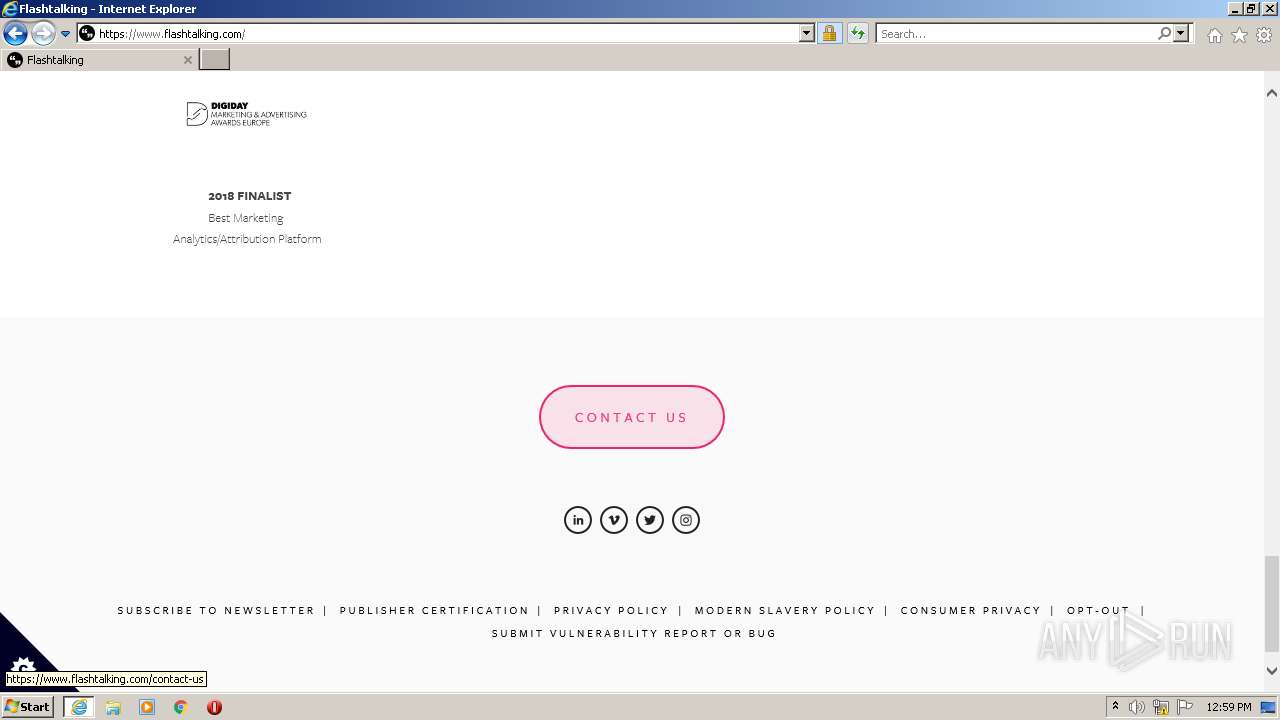Open Subscribe to Newsletter link
The image size is (1280, 720).
216,610
